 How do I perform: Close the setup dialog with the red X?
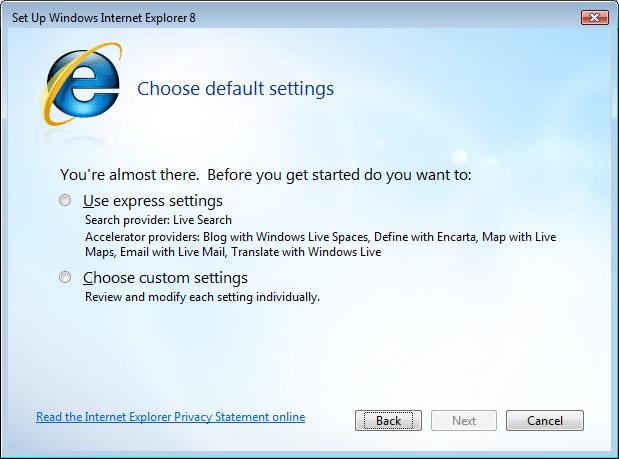(594, 17)
